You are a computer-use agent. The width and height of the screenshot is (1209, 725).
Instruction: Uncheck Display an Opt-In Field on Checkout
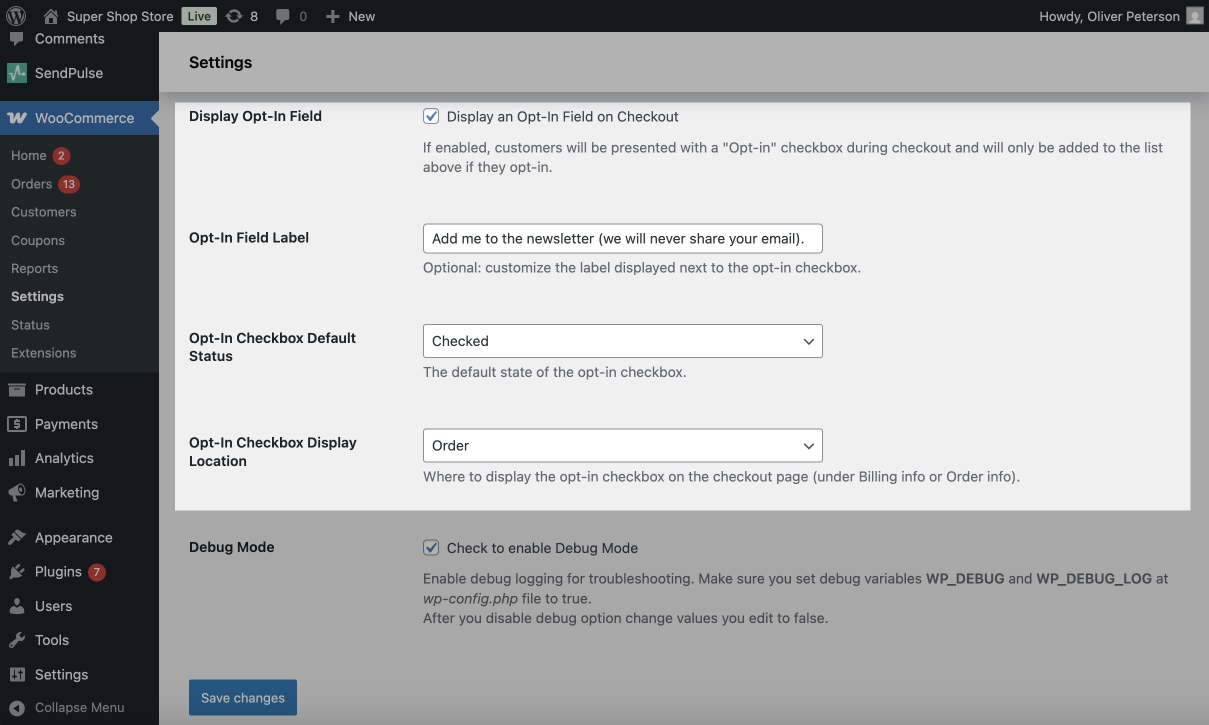(431, 116)
